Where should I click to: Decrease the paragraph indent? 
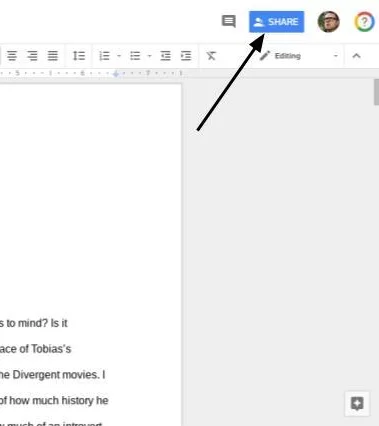[x=165, y=56]
